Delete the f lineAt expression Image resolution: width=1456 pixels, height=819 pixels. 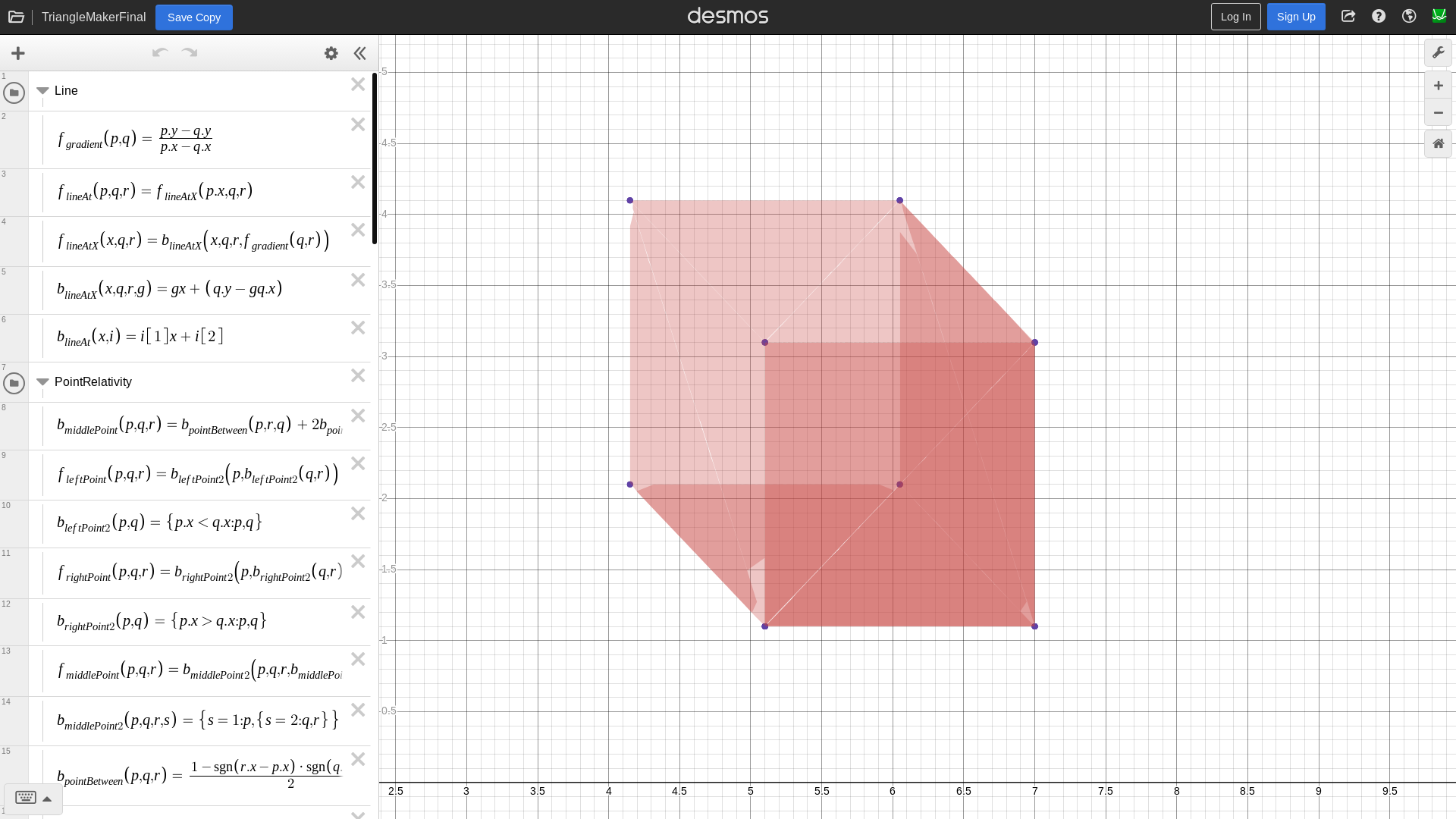pos(358,182)
